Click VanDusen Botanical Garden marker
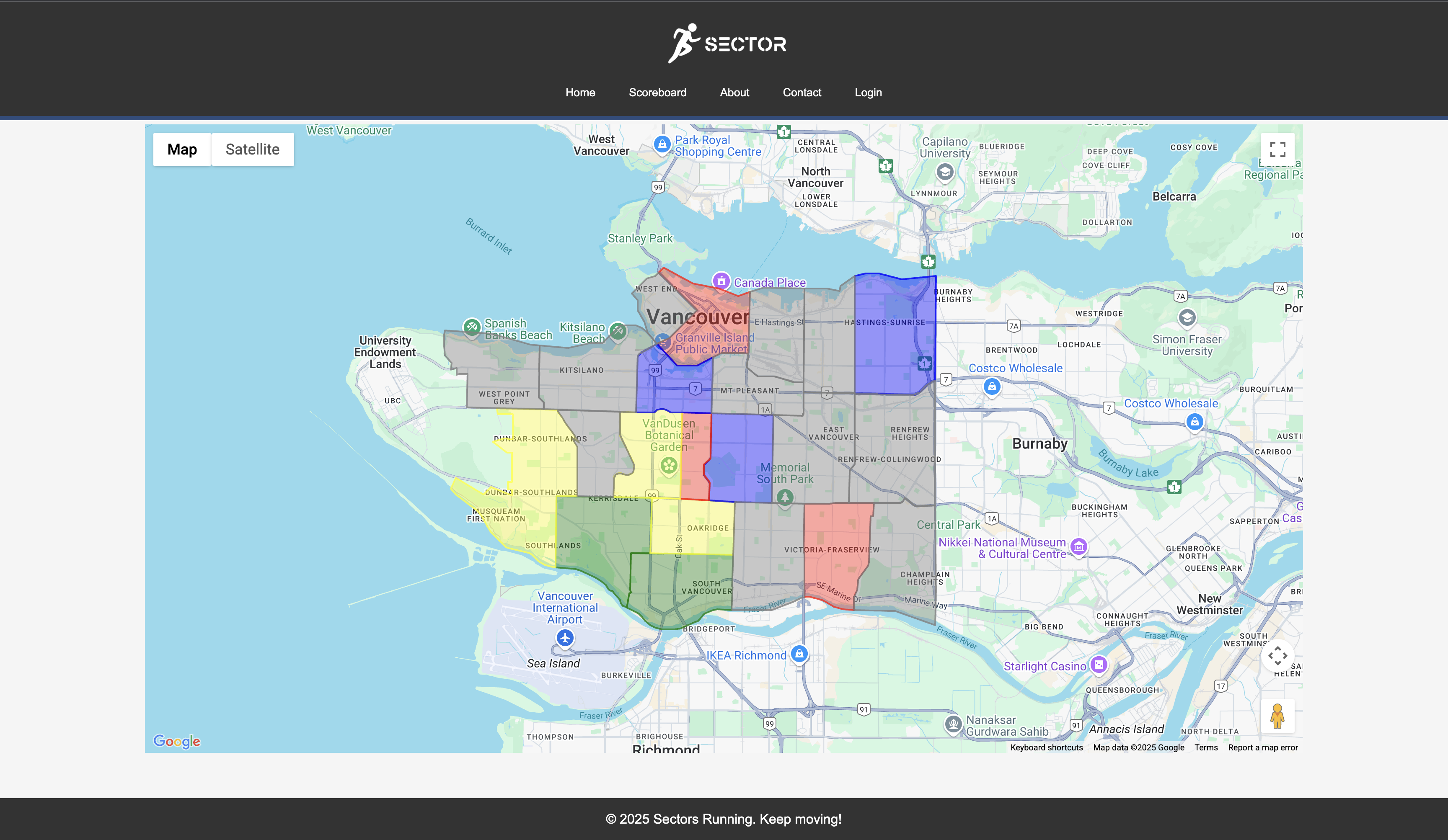The height and width of the screenshot is (840, 1448). tap(669, 465)
